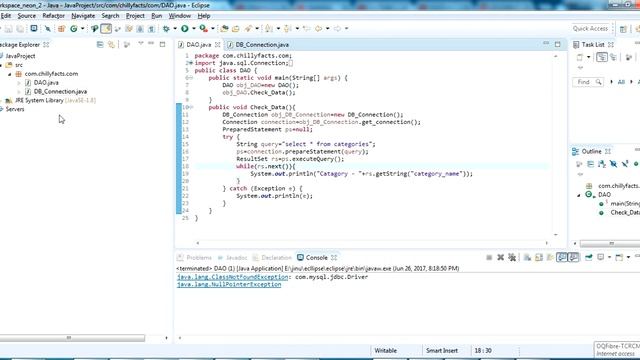Go Forward navigation arrow in toolbar
This screenshot has width=640, height=360.
338,29
